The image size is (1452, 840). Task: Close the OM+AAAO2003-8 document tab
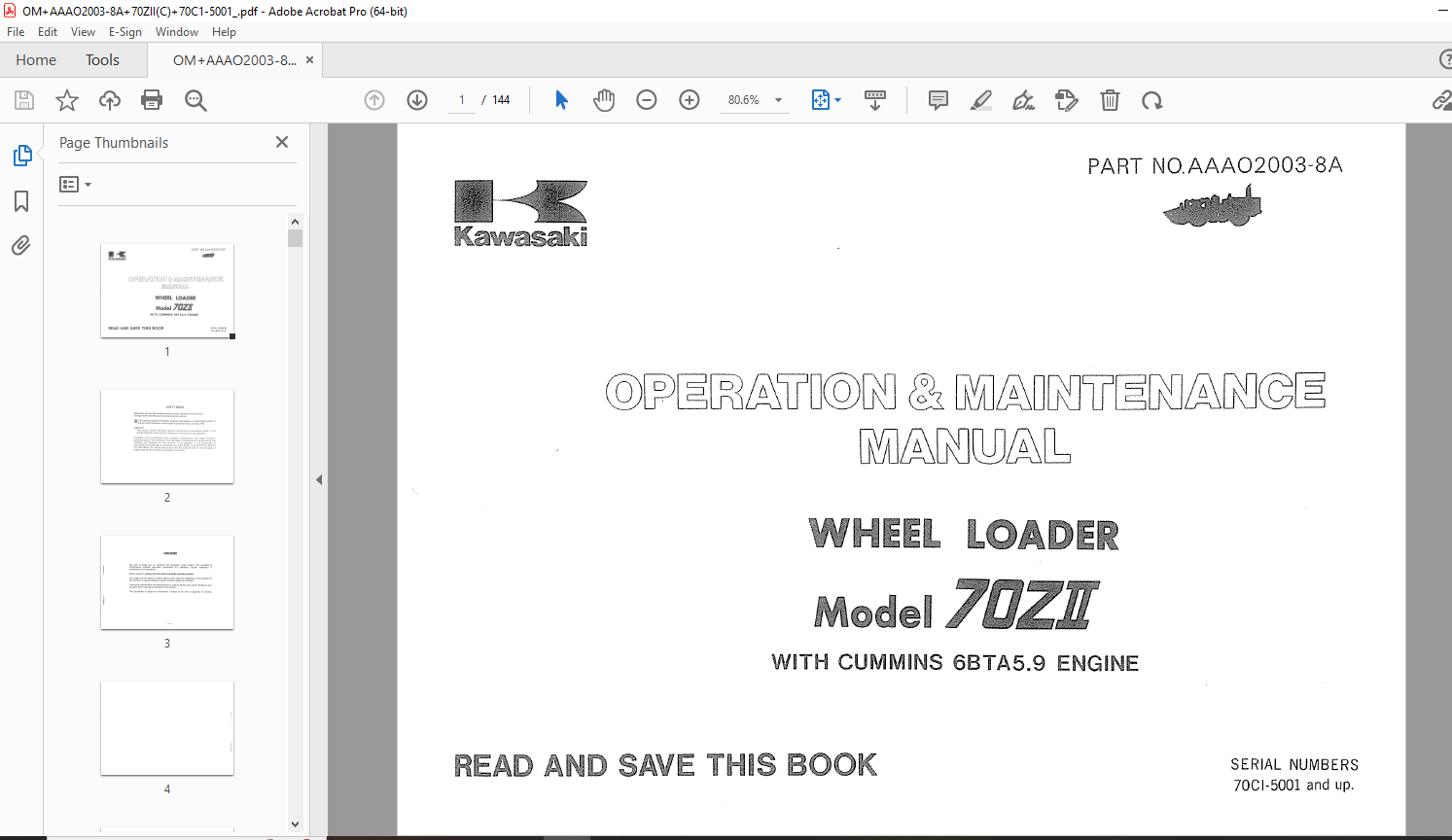(x=309, y=60)
